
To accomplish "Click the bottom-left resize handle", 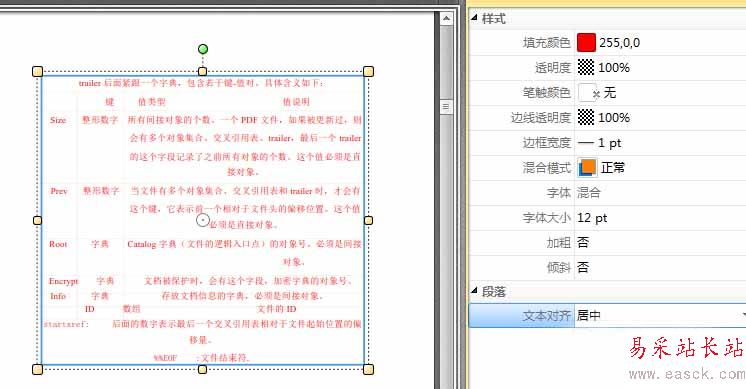I will [x=37, y=370].
